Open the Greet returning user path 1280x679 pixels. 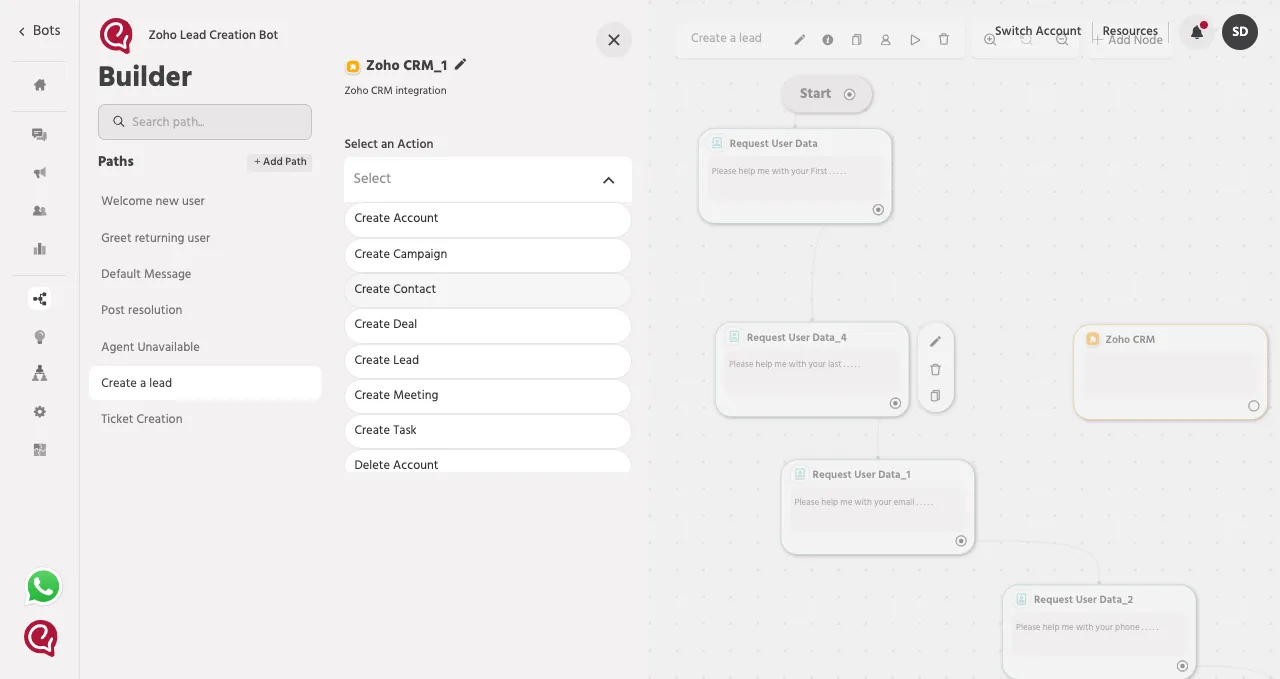point(205,238)
